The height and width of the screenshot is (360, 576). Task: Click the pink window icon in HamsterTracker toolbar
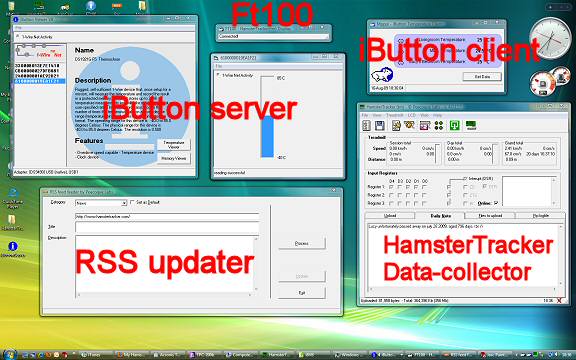(x=425, y=126)
